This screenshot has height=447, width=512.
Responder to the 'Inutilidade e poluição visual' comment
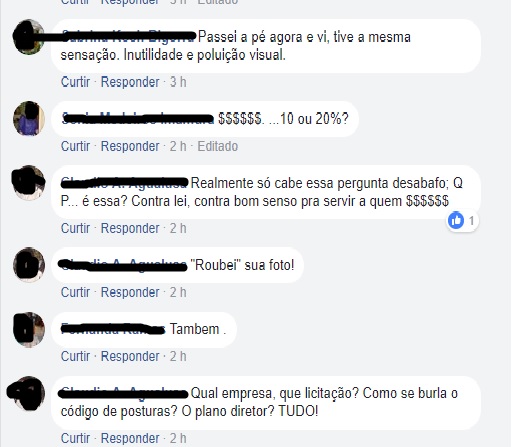(130, 82)
